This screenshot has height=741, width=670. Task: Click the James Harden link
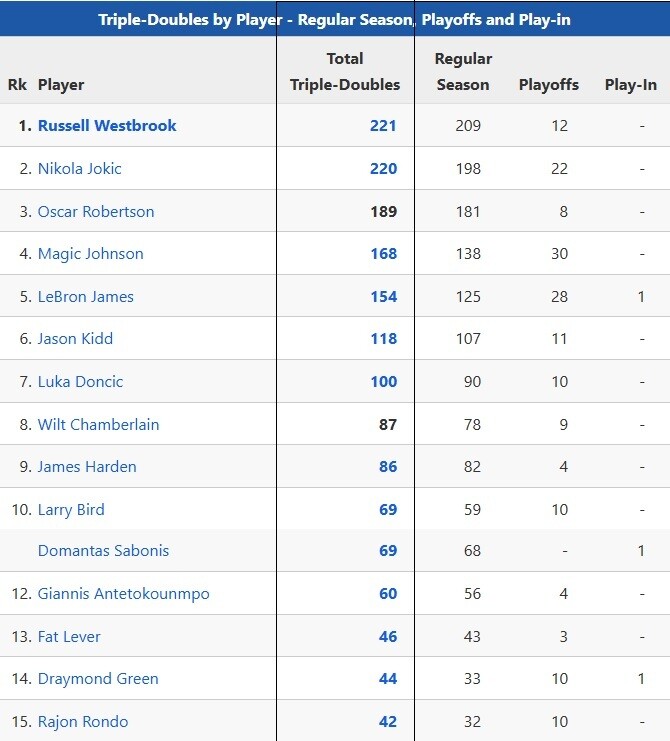[x=87, y=467]
